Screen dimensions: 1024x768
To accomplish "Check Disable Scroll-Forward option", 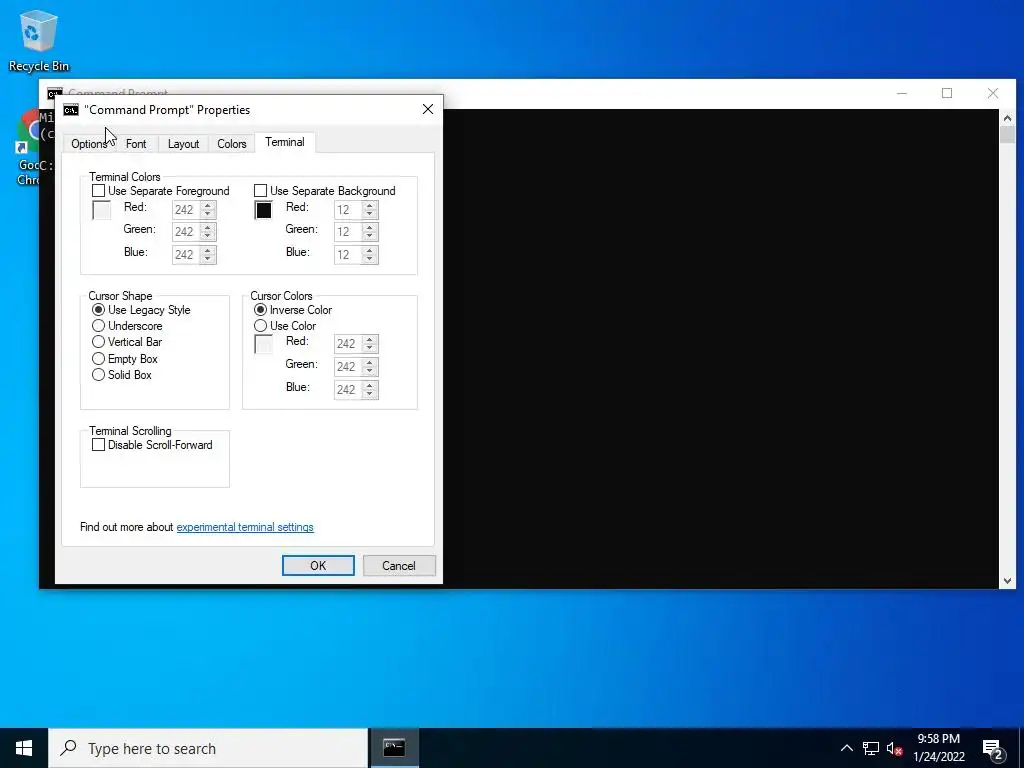I will [x=99, y=445].
